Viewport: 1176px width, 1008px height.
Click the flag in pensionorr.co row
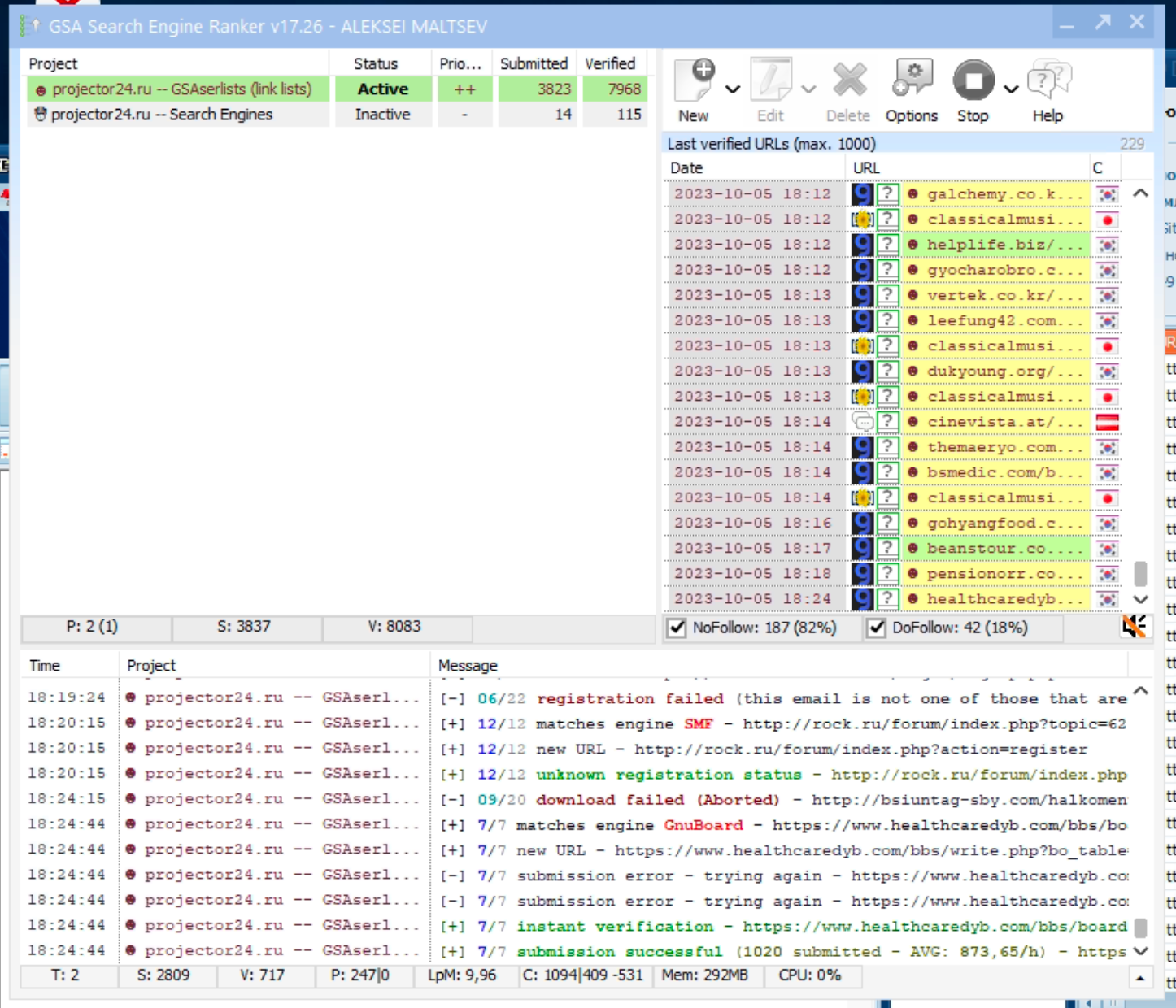(x=1107, y=574)
